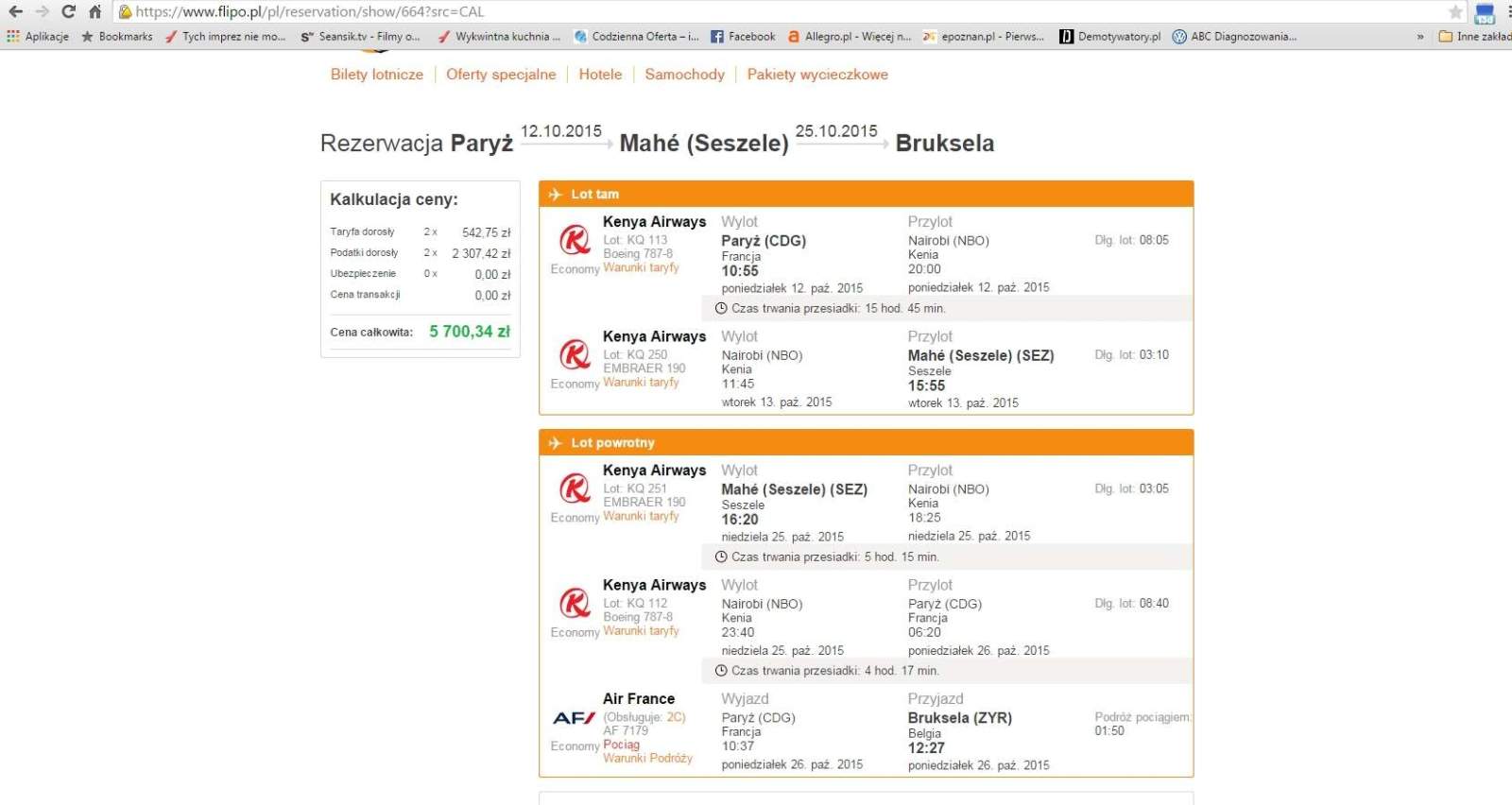This screenshot has width=1512, height=805.
Task: Go to browser home icon
Action: click(94, 11)
